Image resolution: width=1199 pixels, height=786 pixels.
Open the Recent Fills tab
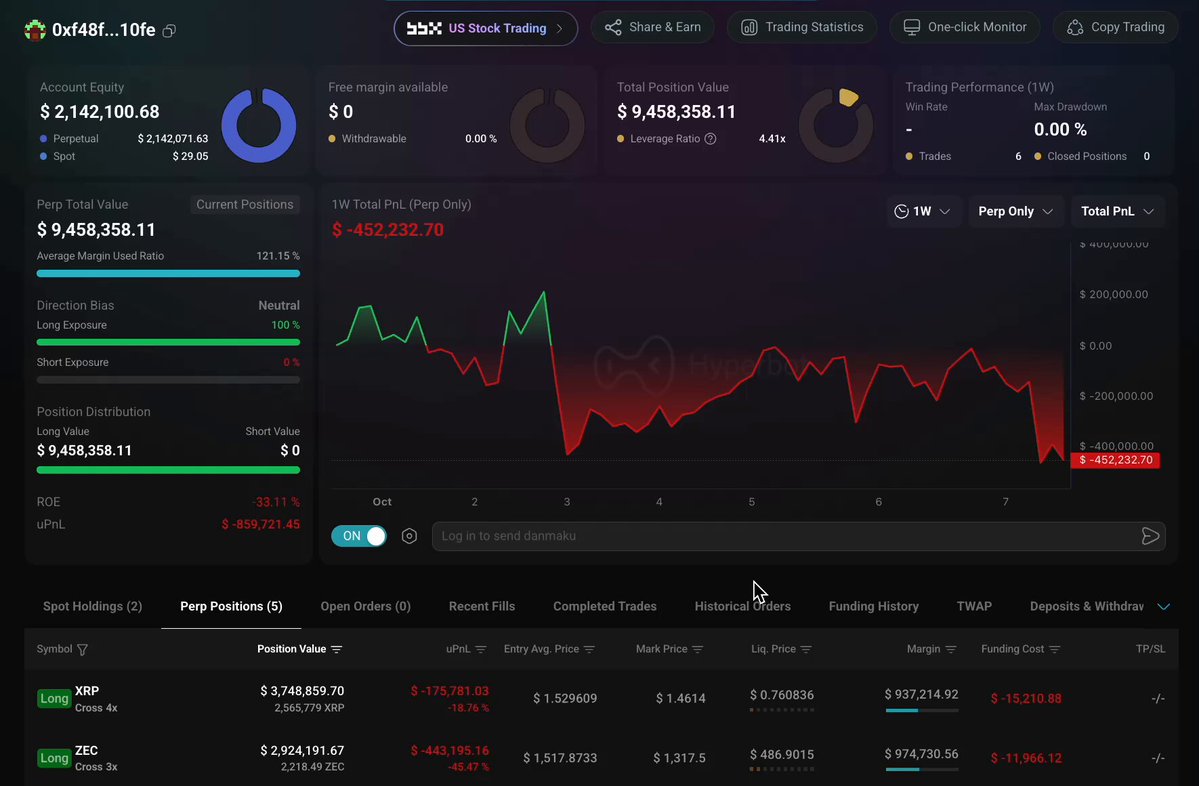tap(482, 606)
